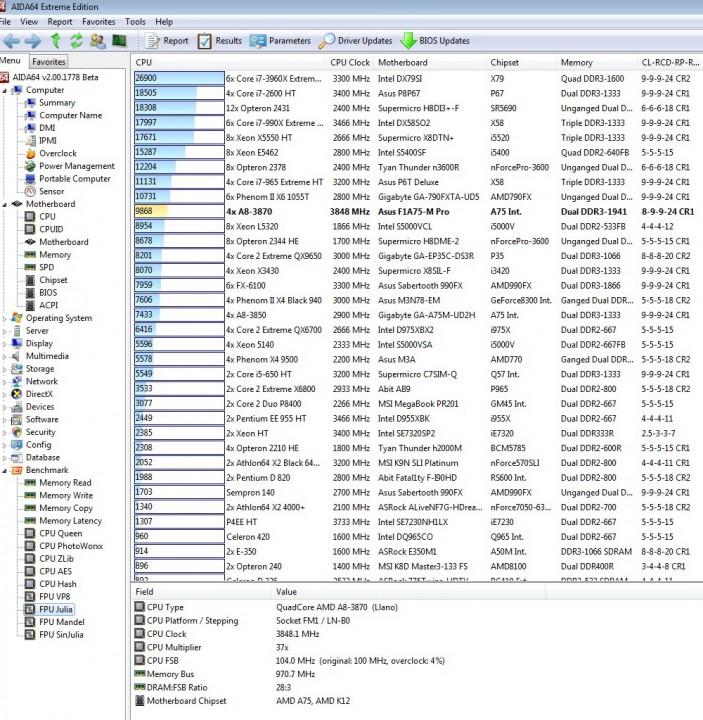Sort by the CPU Clock column header
This screenshot has width=703, height=720.
pos(350,62)
